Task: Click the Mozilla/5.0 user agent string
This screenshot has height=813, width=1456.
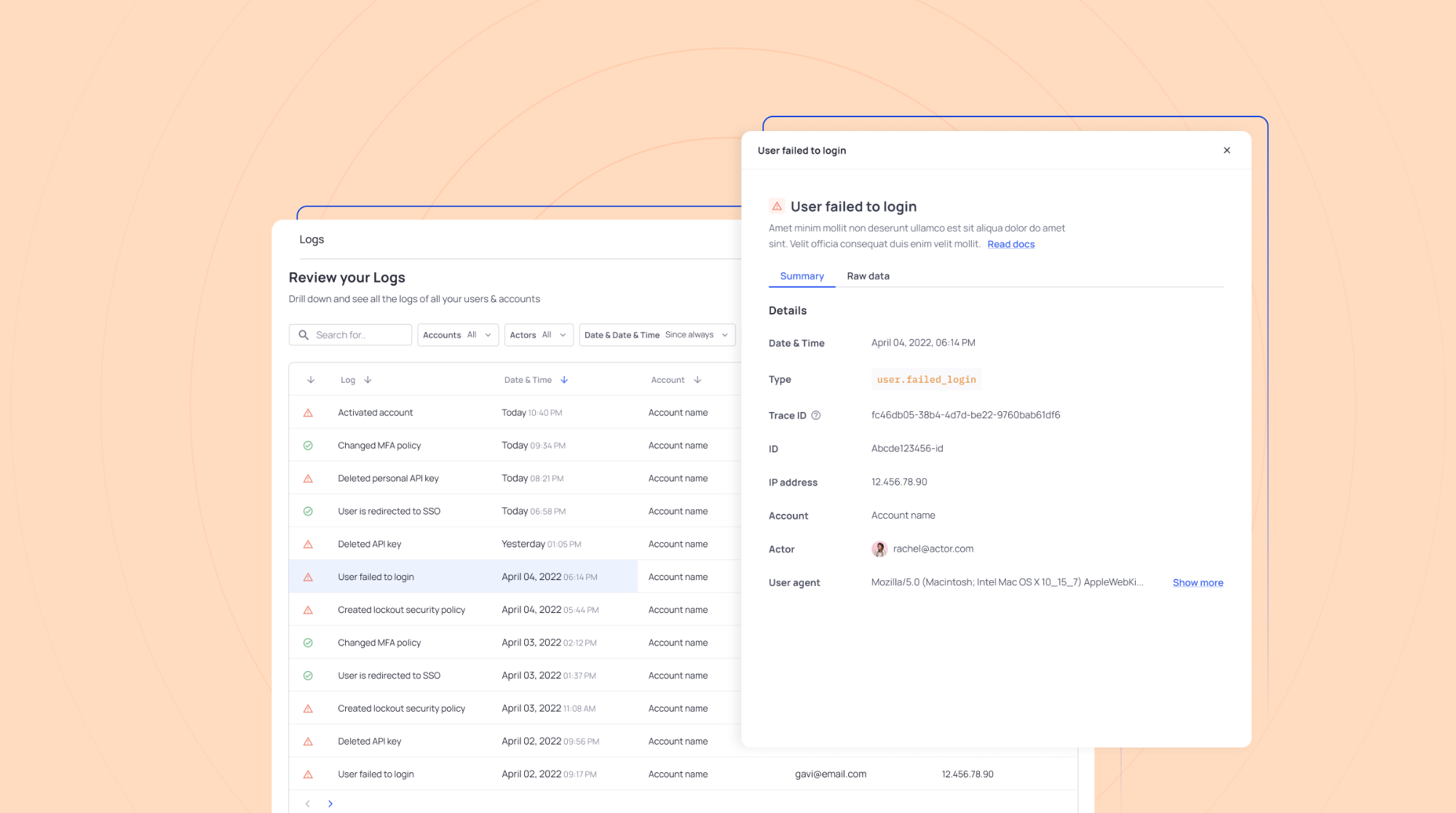Action: (x=1007, y=582)
